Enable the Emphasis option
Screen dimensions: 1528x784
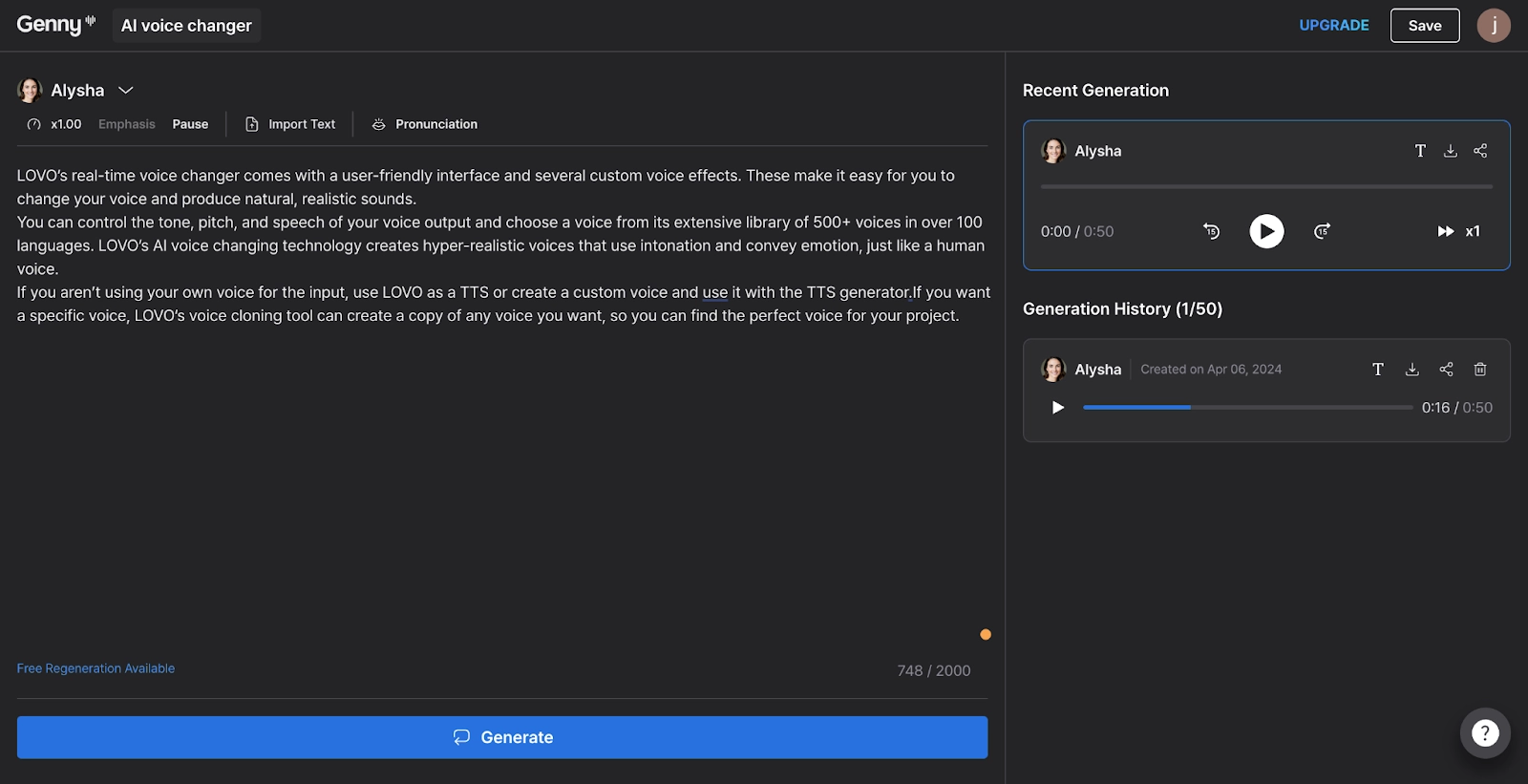click(x=127, y=123)
